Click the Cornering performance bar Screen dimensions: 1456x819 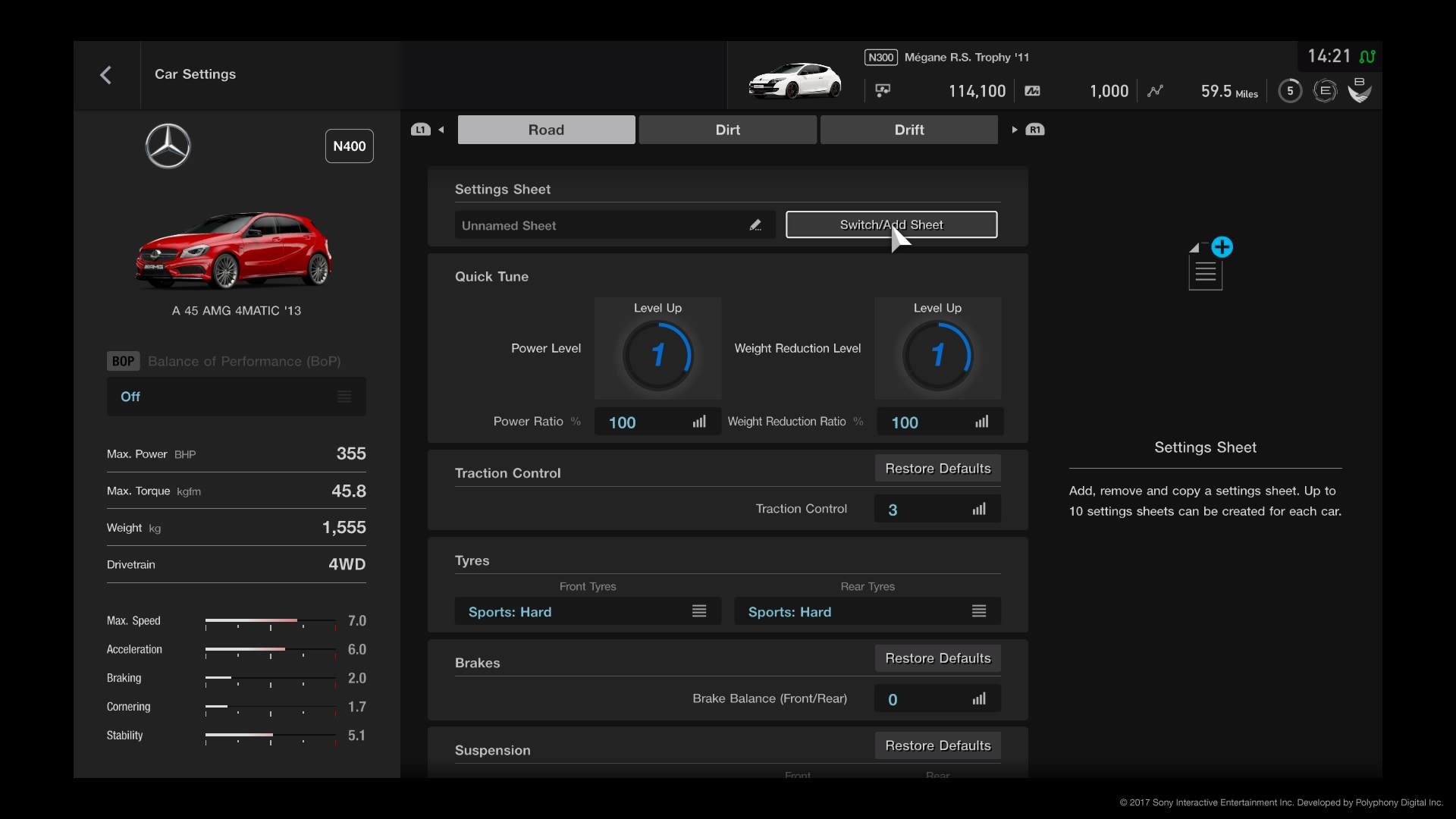(x=270, y=708)
